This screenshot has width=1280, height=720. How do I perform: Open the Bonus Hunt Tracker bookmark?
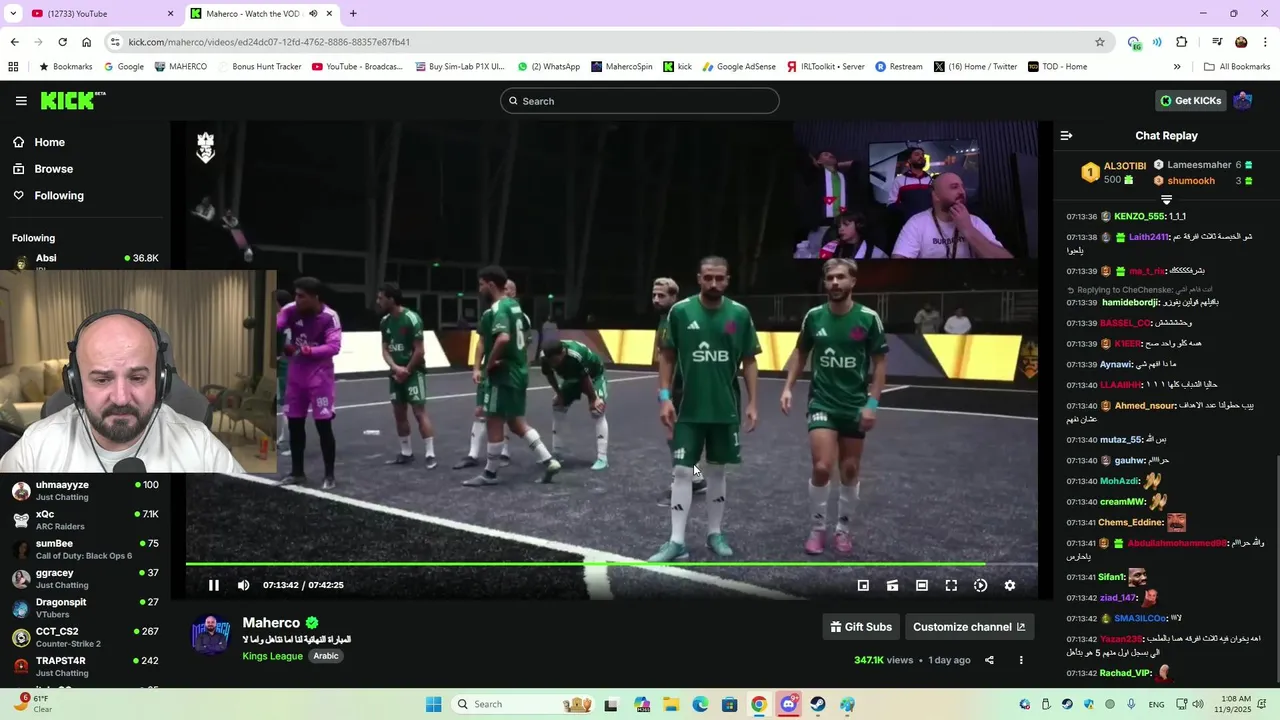[260, 67]
